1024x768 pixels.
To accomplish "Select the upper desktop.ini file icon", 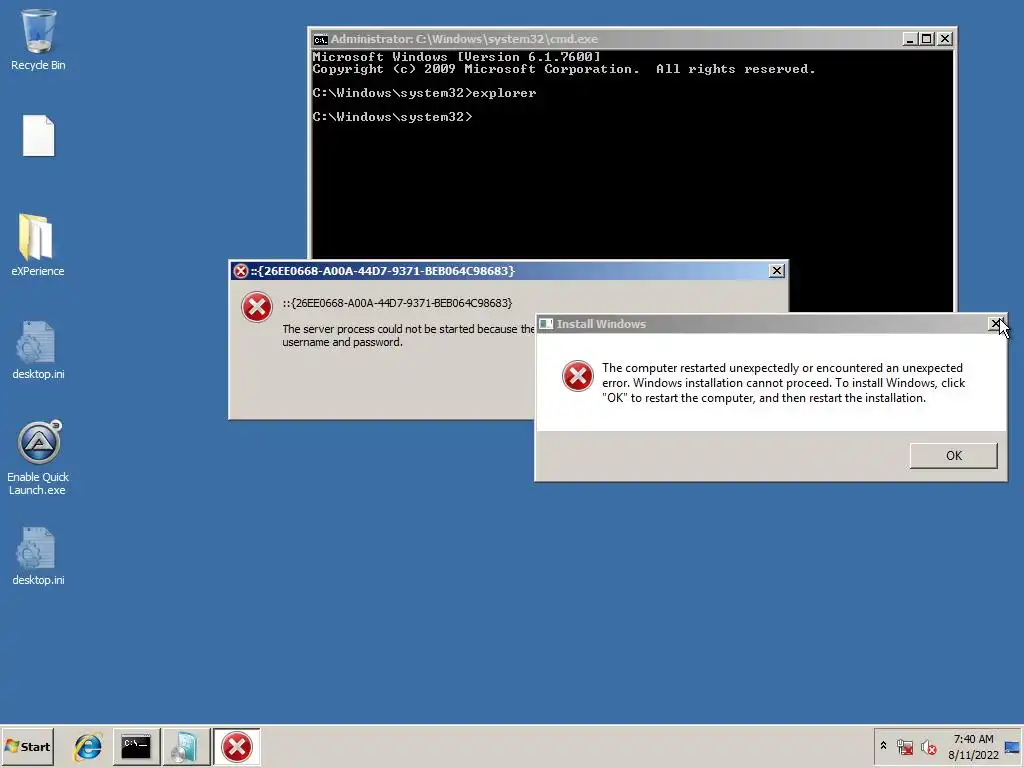I will pos(38,349).
